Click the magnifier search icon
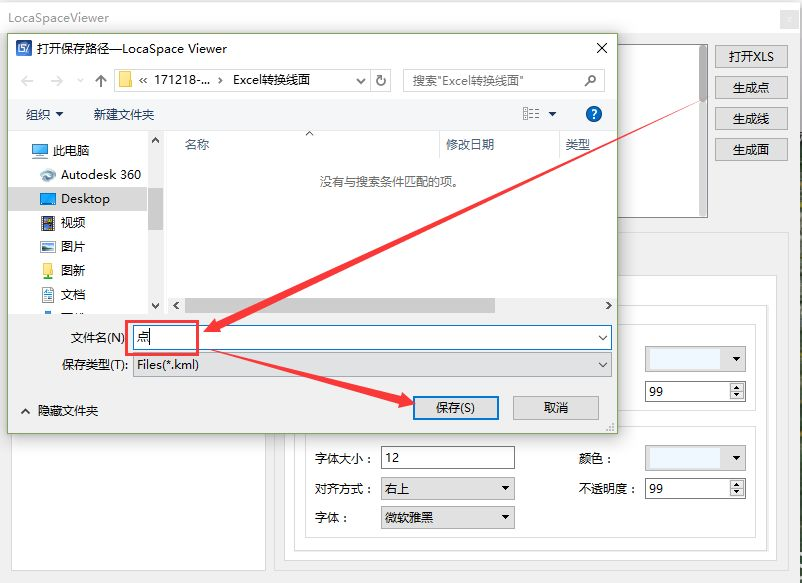The width and height of the screenshot is (802, 583). point(590,80)
